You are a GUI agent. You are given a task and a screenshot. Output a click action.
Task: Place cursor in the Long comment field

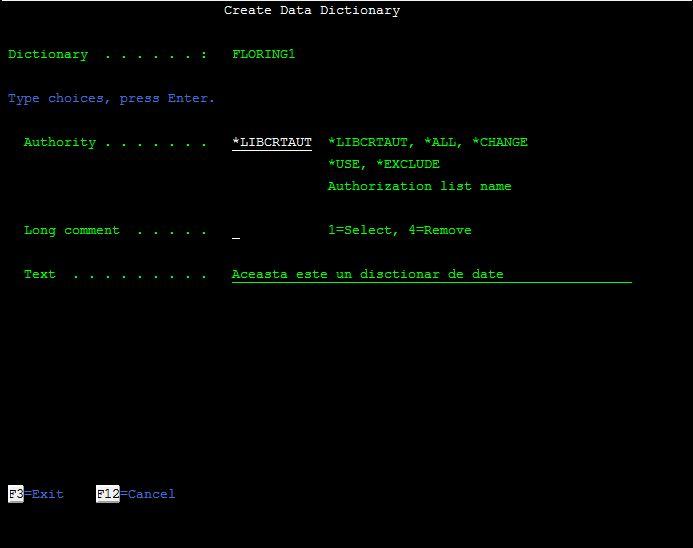236,231
